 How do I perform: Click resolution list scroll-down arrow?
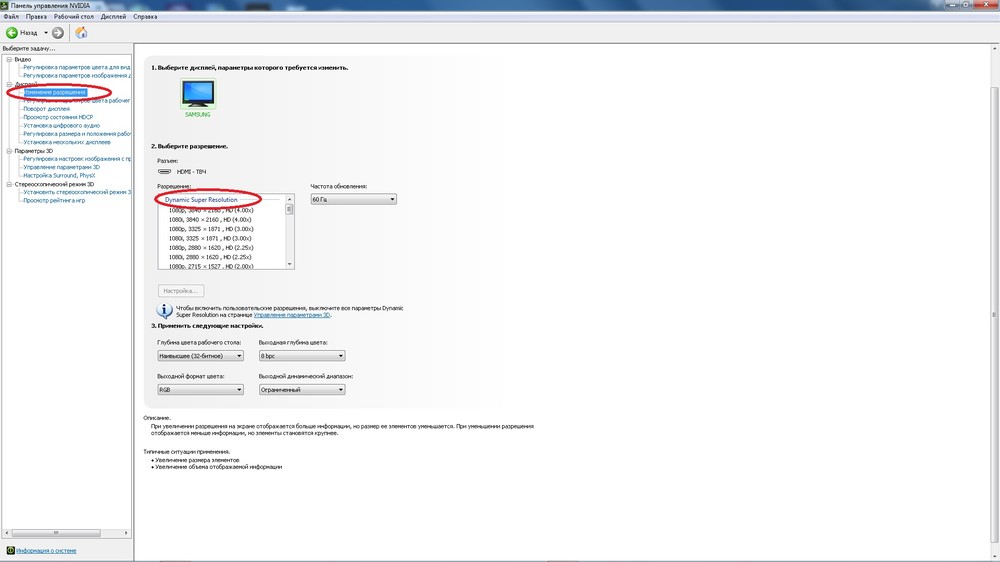(290, 264)
